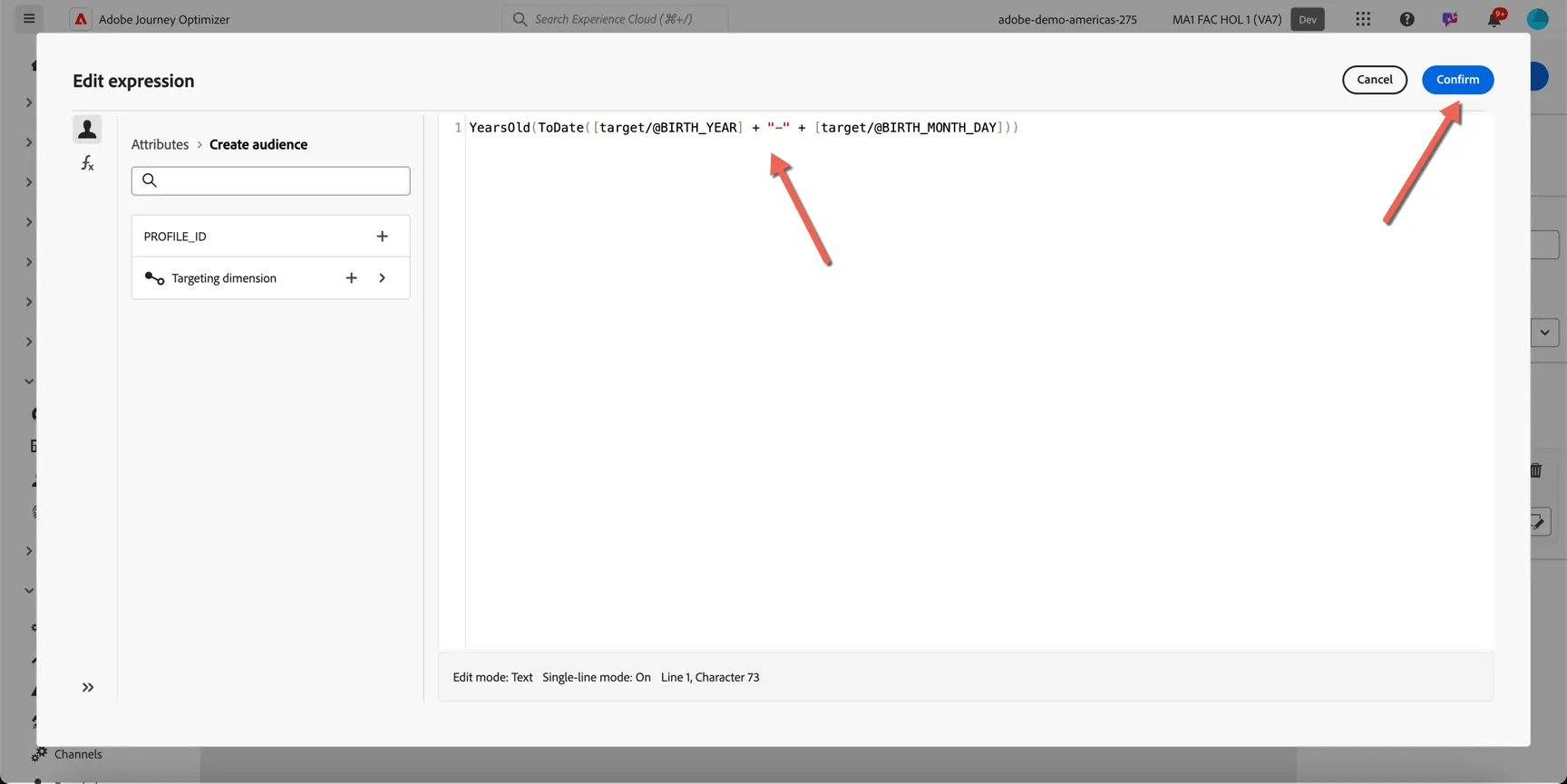
Task: Open the hamburger navigation menu
Action: 29,19
